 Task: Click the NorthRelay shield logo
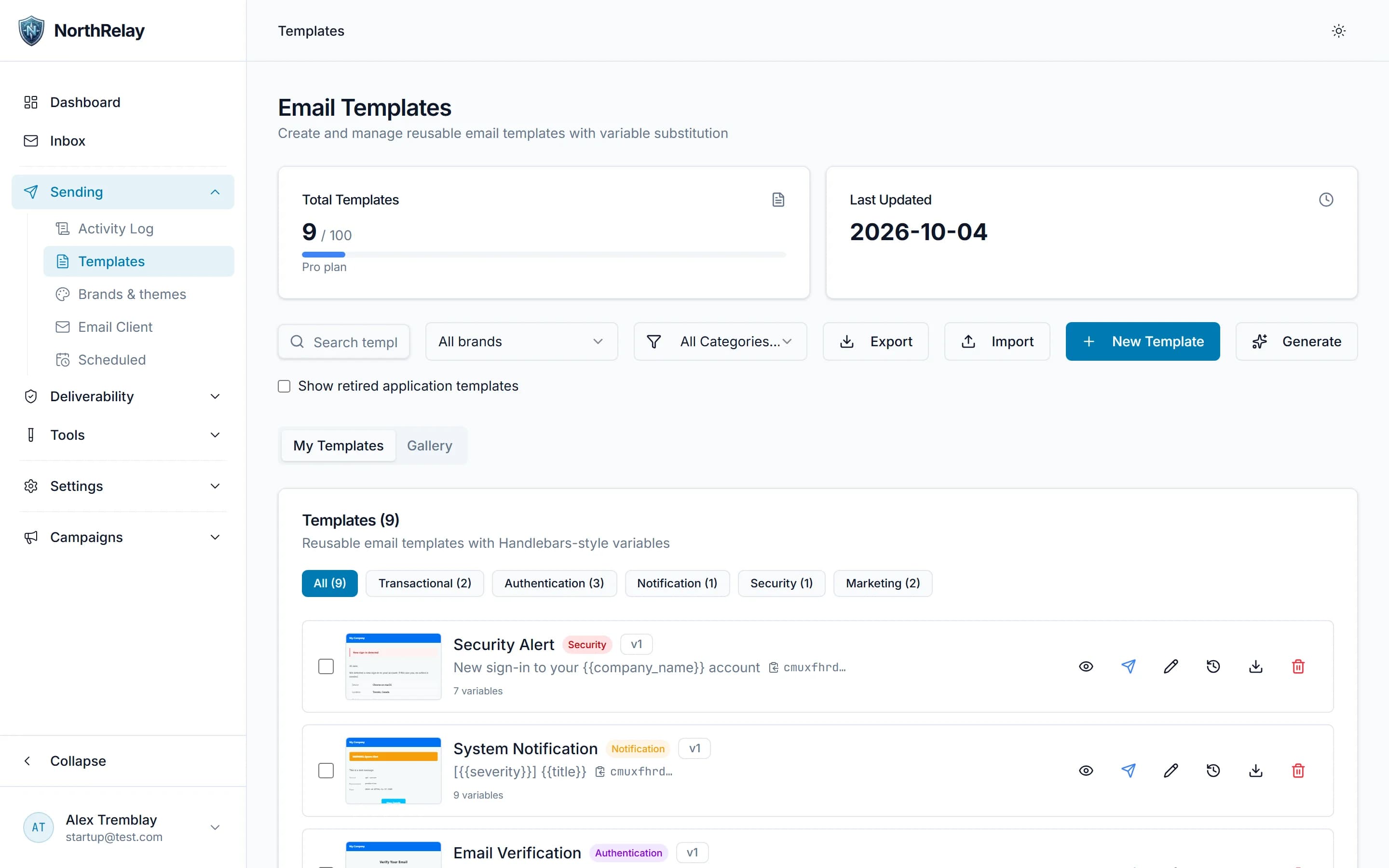(x=31, y=30)
